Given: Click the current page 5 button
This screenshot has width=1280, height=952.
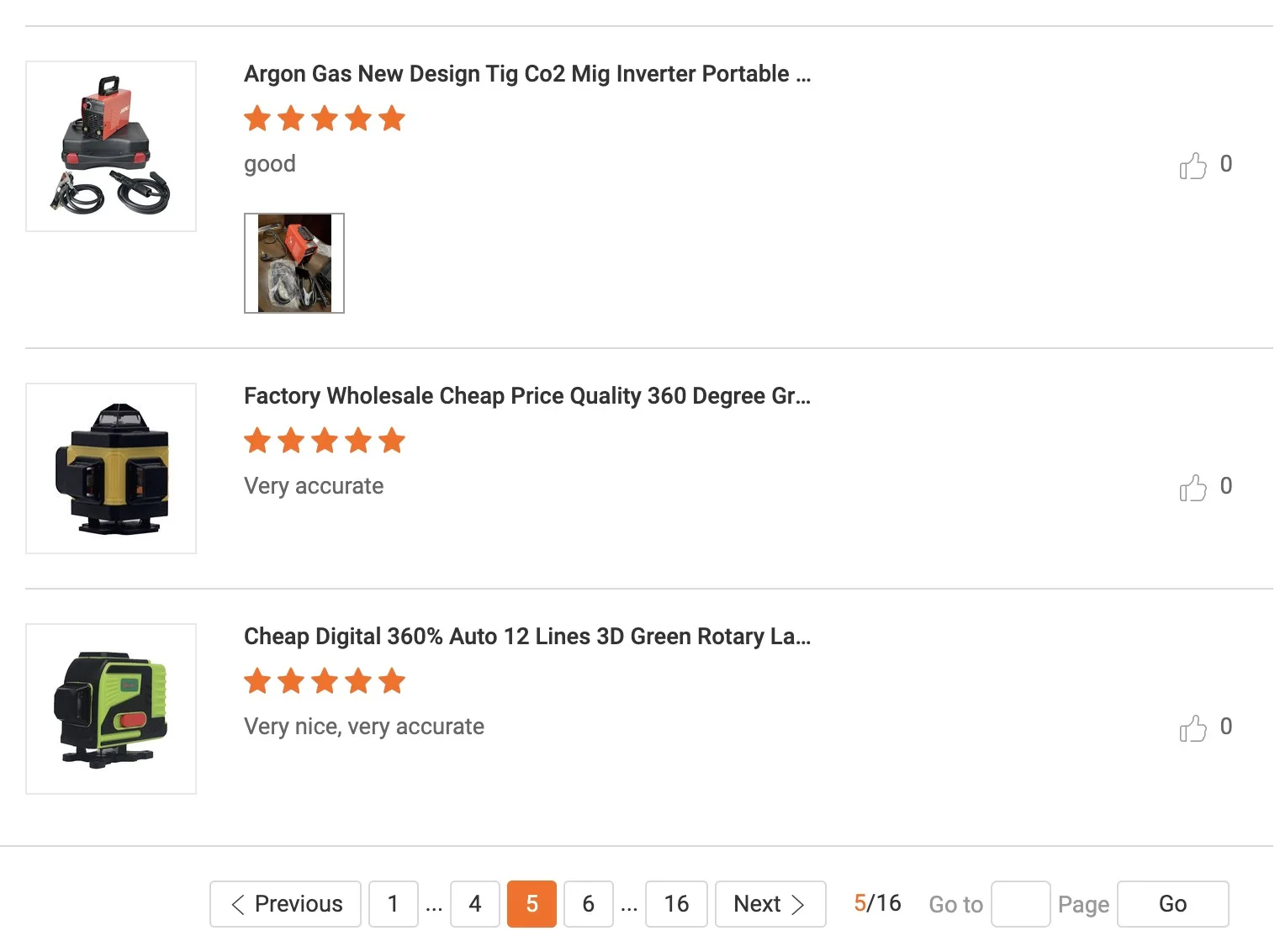Looking at the screenshot, I should (532, 904).
